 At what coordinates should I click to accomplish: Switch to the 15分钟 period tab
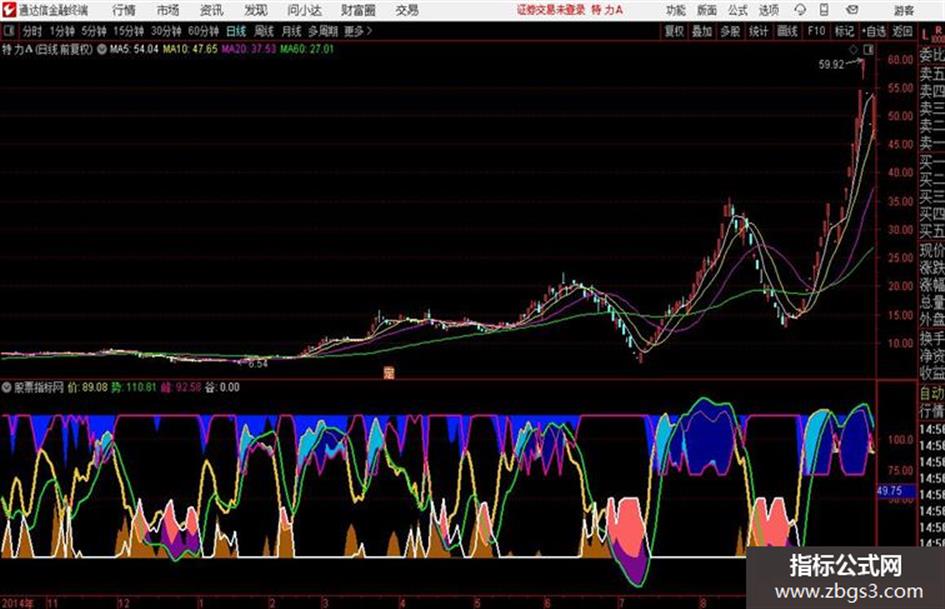(128, 31)
